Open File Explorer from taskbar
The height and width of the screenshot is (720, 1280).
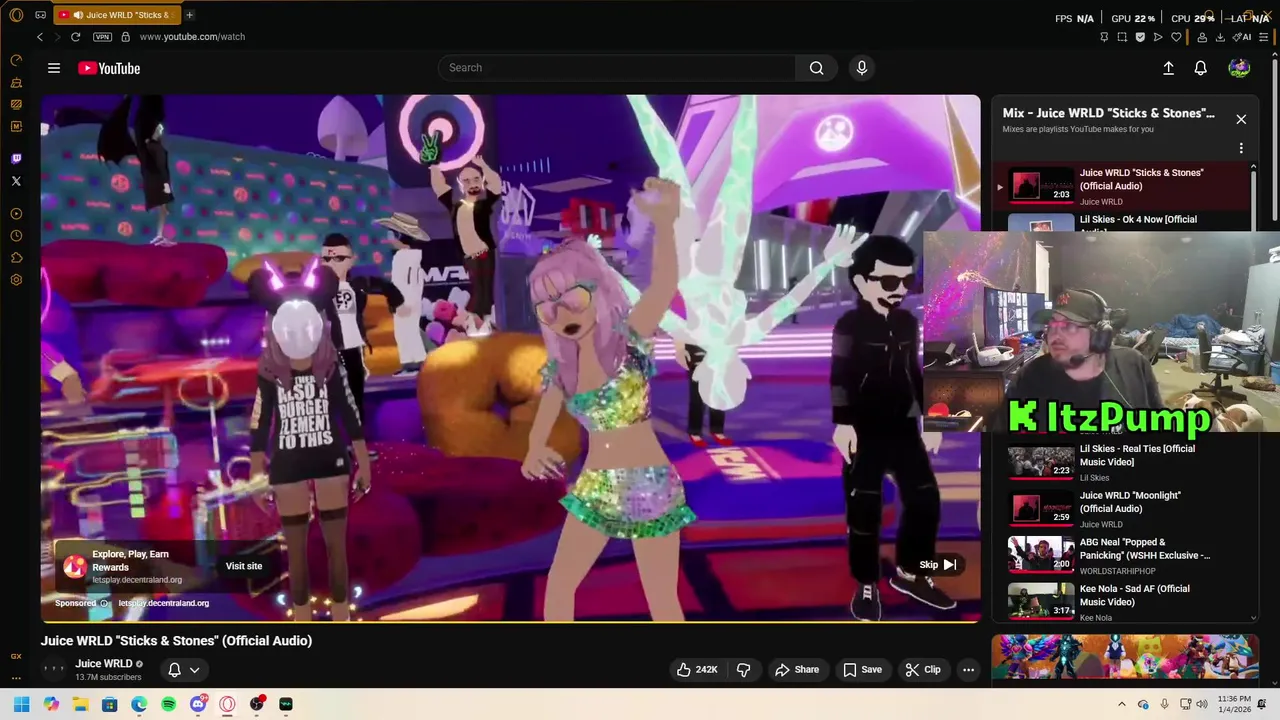[x=80, y=704]
